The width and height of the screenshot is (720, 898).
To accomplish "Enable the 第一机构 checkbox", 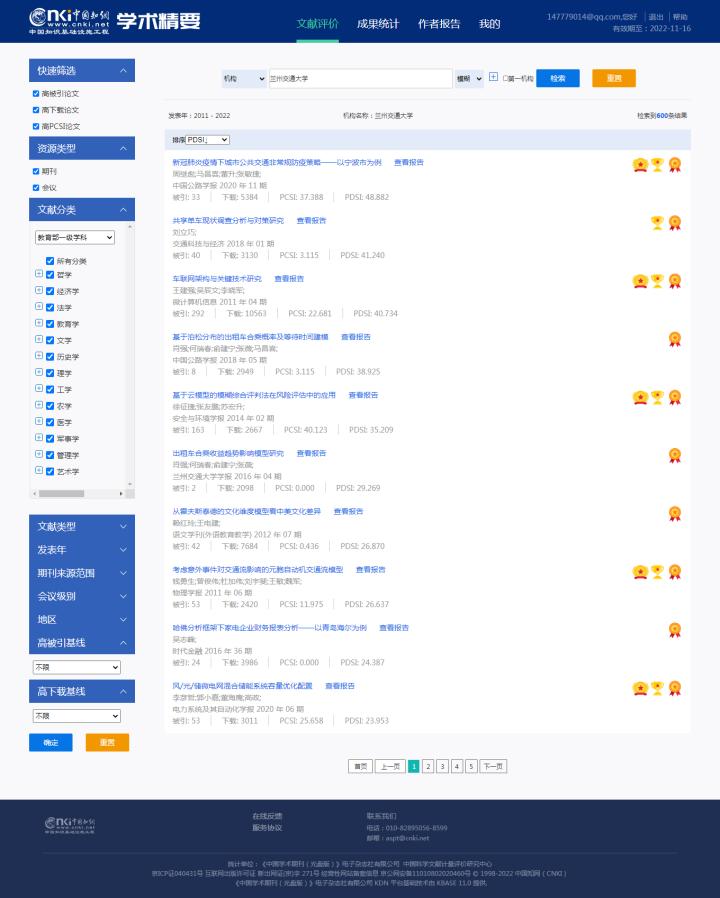I will coord(505,78).
